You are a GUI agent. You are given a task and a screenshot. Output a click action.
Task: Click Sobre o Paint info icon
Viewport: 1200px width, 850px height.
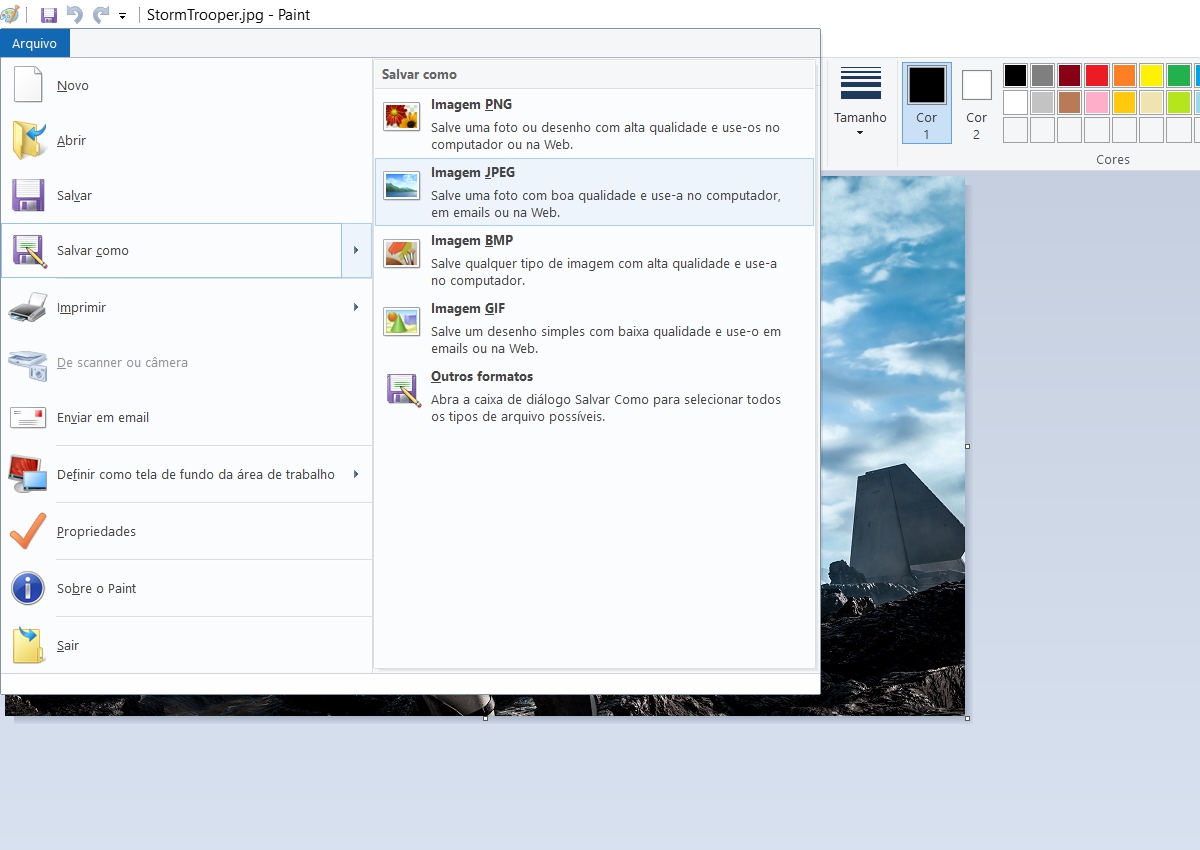[x=28, y=588]
